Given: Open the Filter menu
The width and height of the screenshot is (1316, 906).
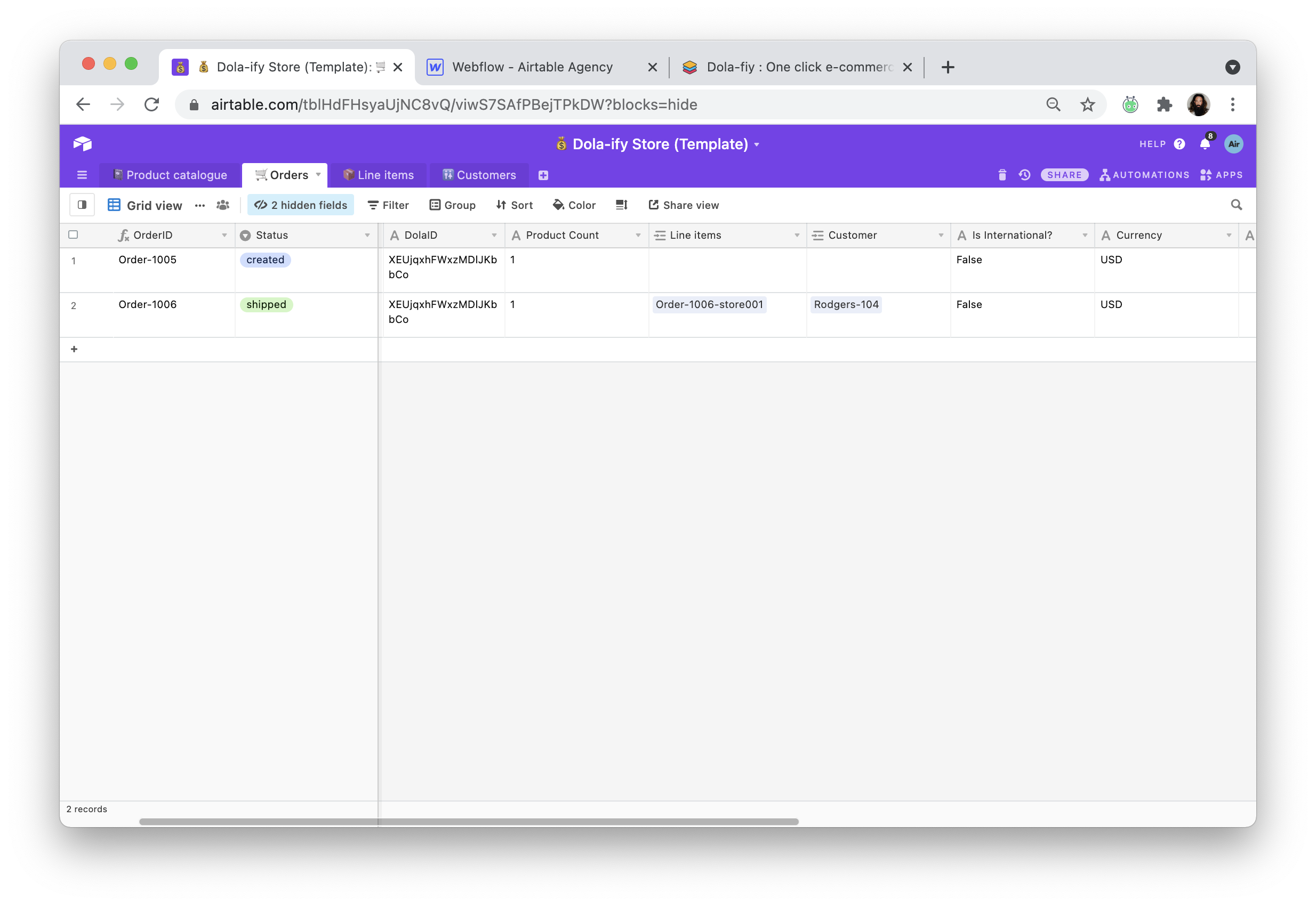Looking at the screenshot, I should pos(388,205).
